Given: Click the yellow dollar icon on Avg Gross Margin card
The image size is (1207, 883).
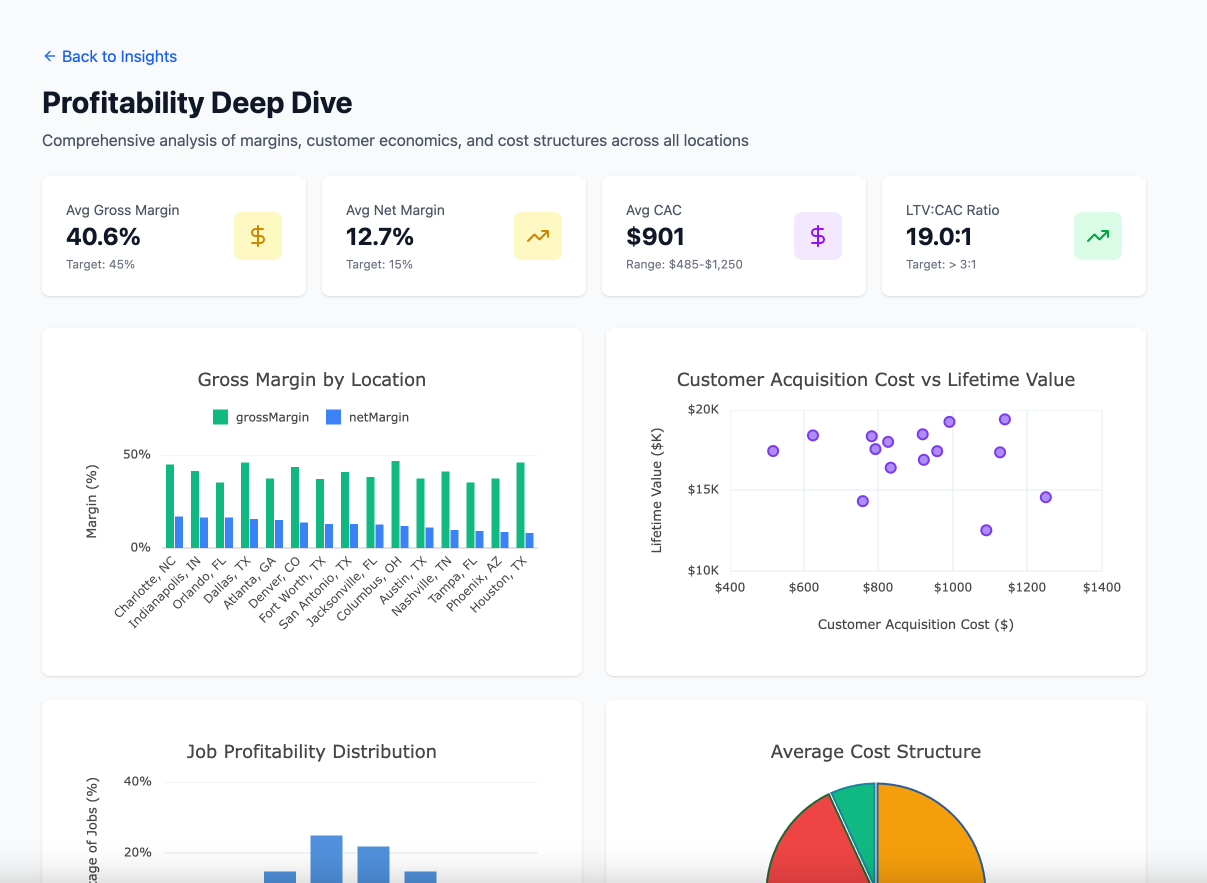Looking at the screenshot, I should pos(258,236).
